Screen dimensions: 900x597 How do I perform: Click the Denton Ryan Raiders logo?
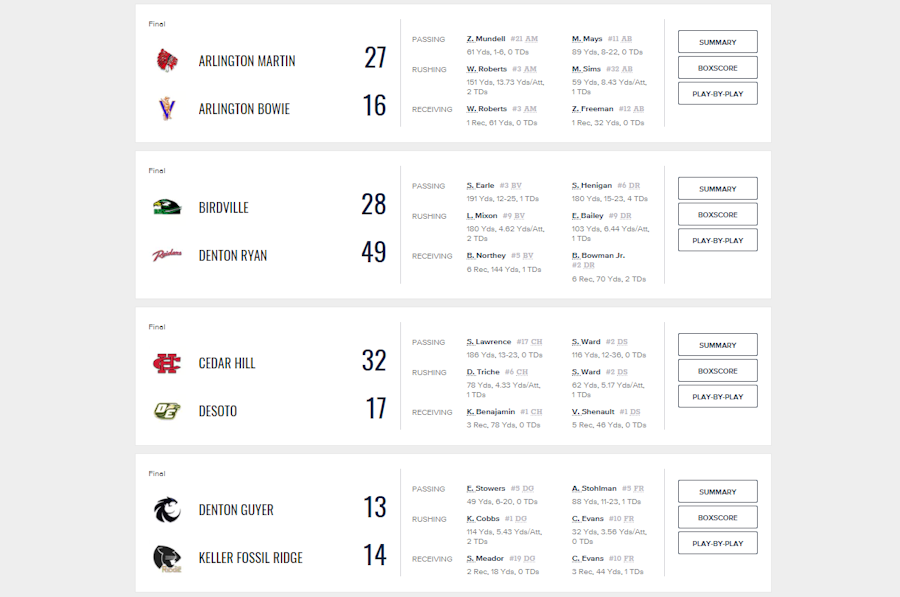[x=166, y=255]
